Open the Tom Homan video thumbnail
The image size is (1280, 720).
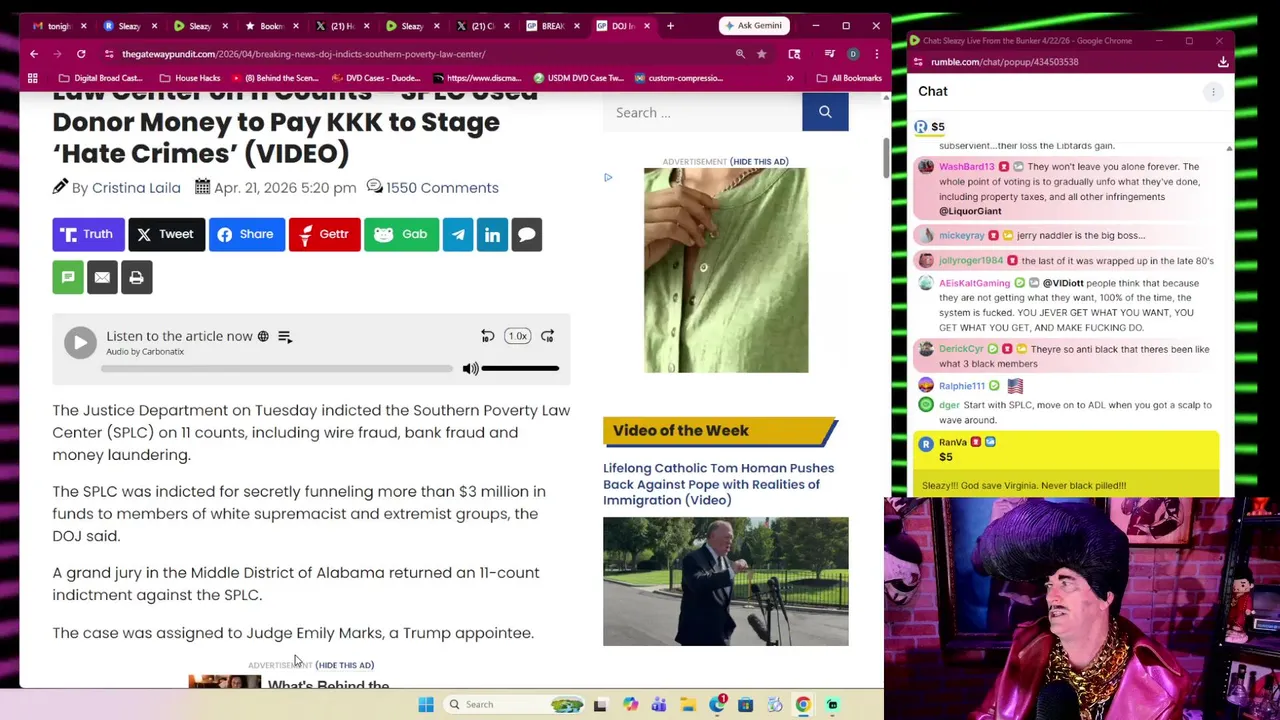(x=726, y=581)
